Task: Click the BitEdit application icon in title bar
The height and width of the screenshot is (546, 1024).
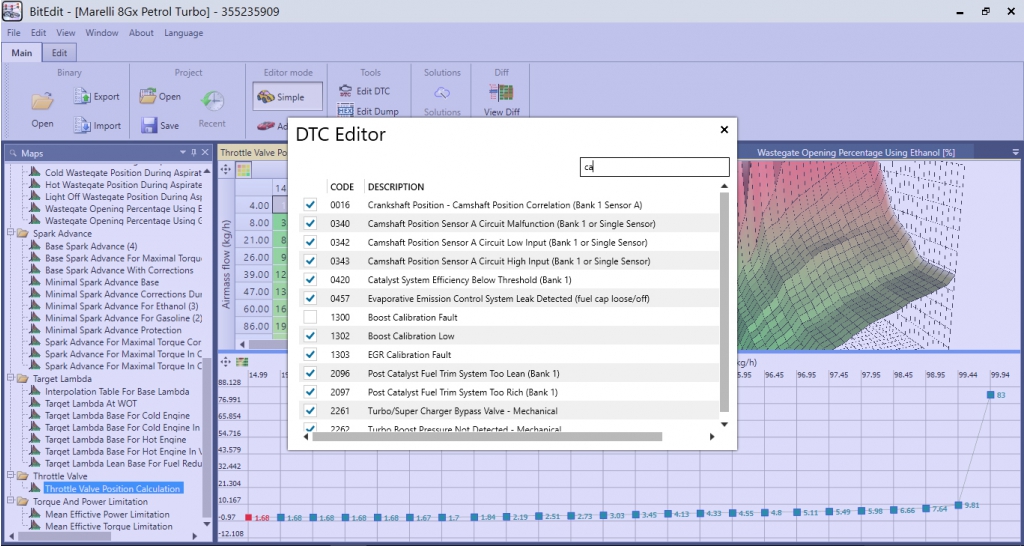Action: point(13,12)
